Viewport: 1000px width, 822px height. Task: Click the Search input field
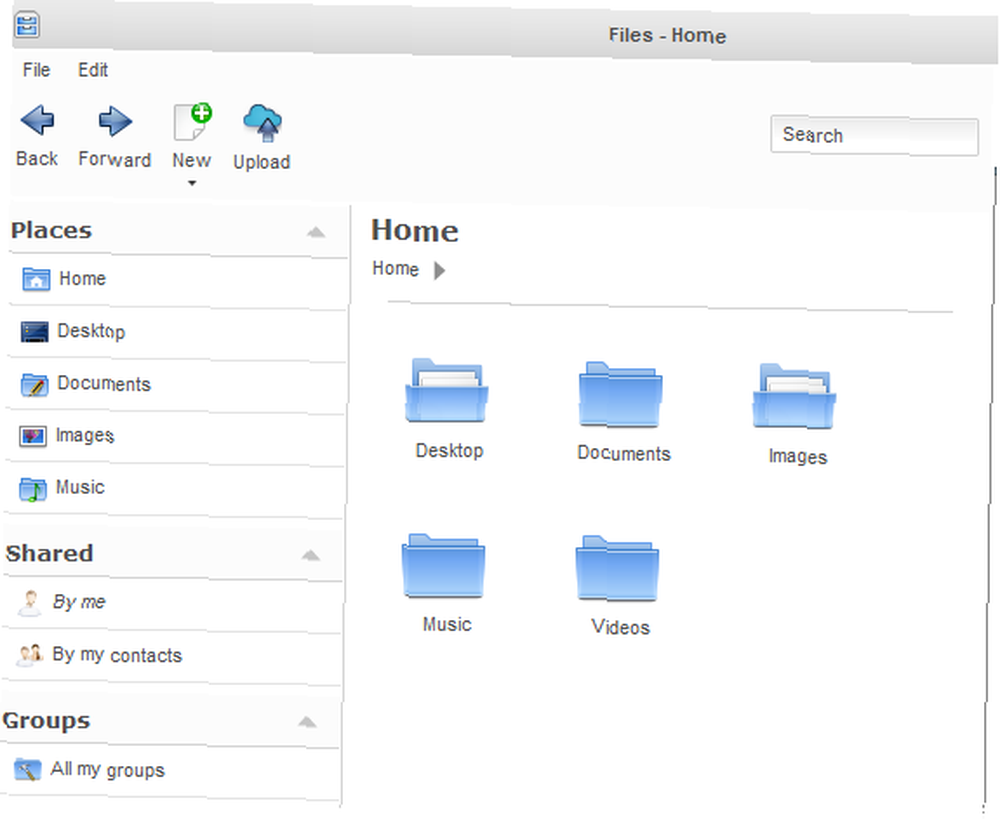point(874,135)
